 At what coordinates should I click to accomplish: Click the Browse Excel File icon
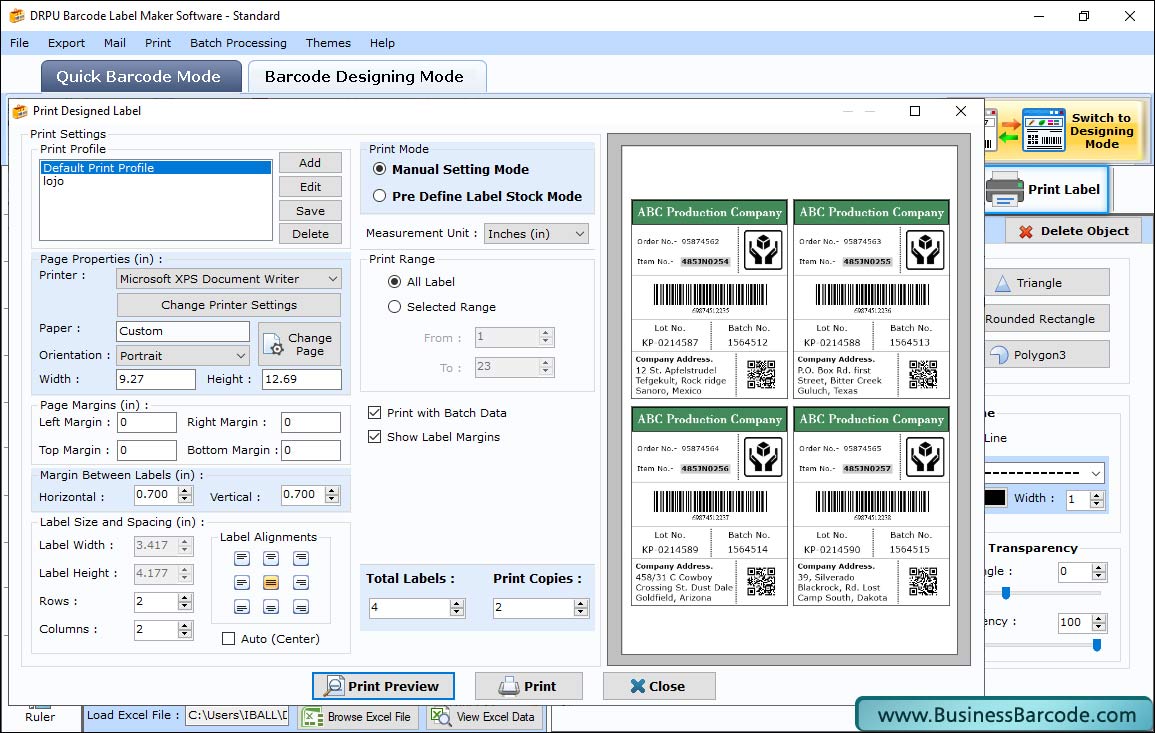[312, 716]
